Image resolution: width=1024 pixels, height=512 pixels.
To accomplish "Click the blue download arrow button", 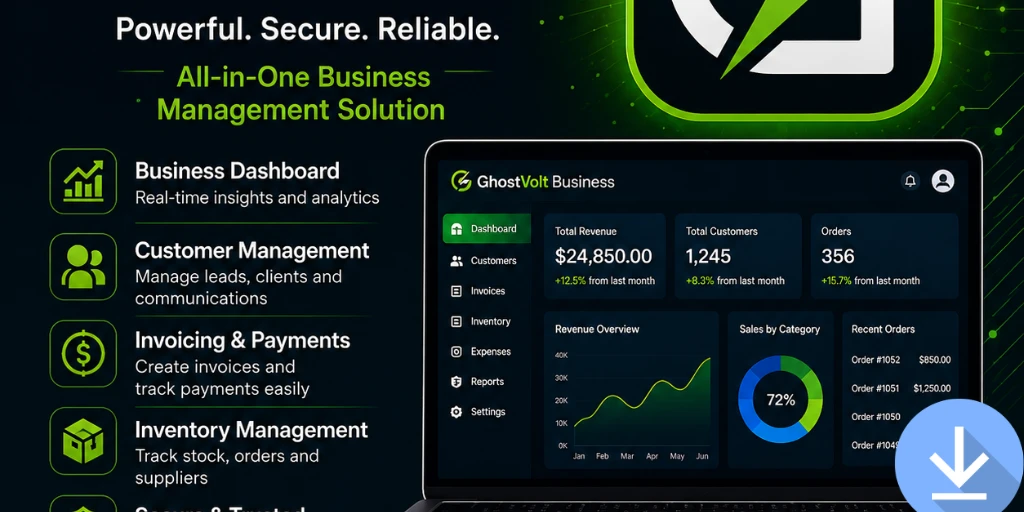I will pyautogui.click(x=959, y=457).
